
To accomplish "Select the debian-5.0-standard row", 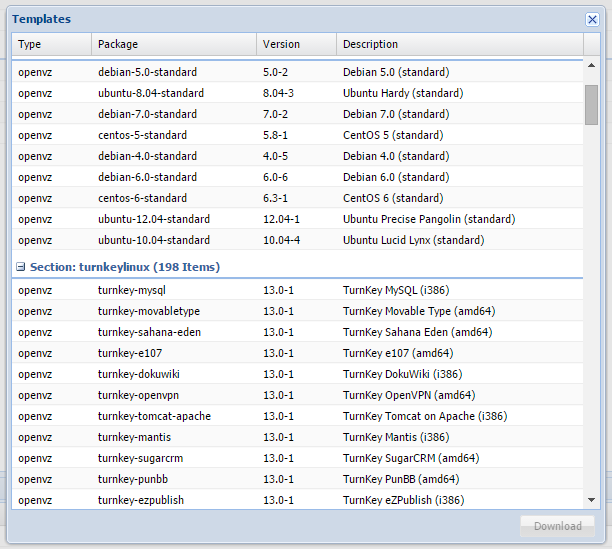I will [297, 72].
